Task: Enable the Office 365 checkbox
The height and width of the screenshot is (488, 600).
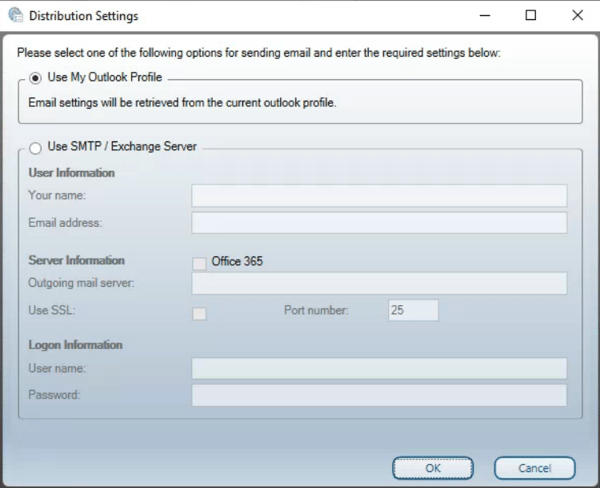Action: [200, 262]
